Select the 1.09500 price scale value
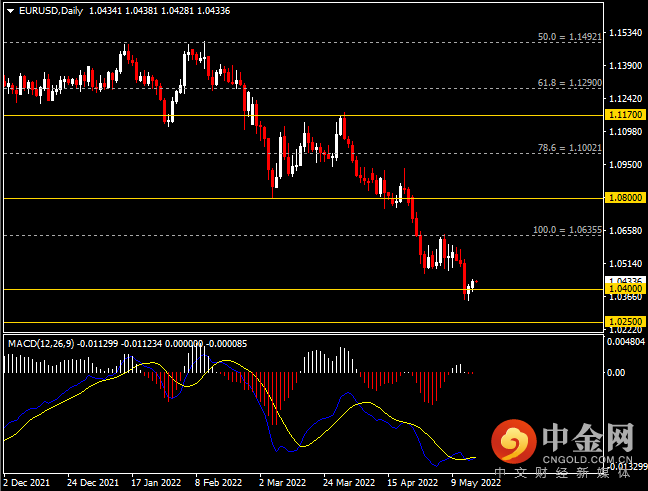The height and width of the screenshot is (491, 648). (626, 164)
